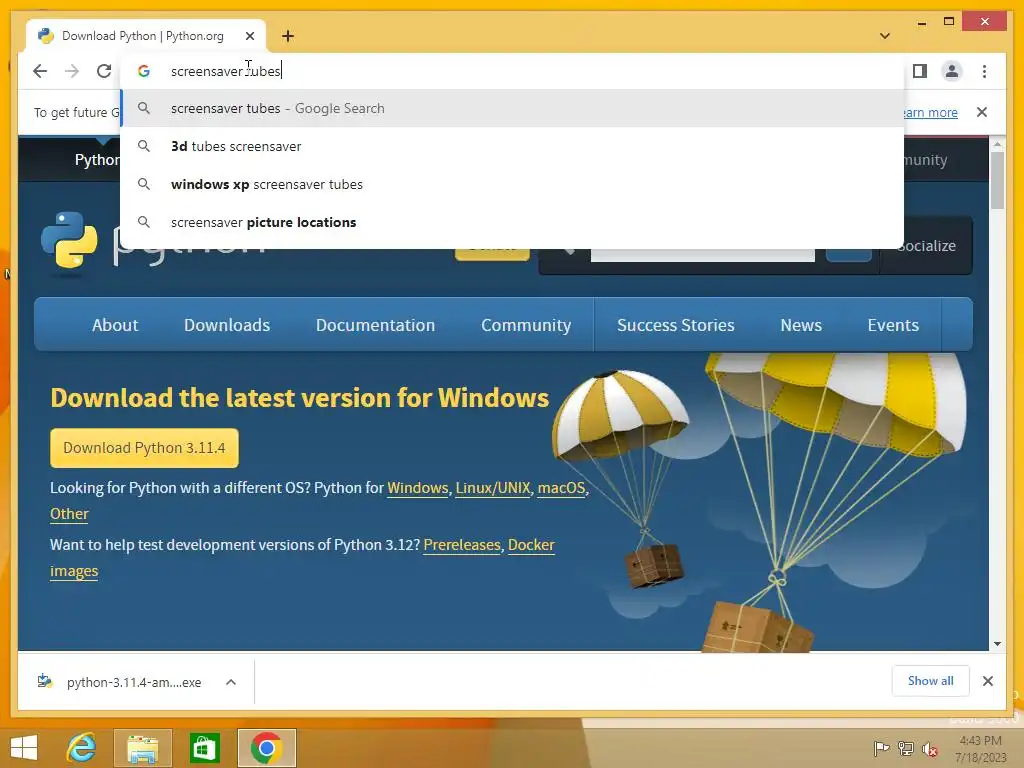Open the Community nav item
This screenshot has width=1024, height=768.
pyautogui.click(x=526, y=325)
